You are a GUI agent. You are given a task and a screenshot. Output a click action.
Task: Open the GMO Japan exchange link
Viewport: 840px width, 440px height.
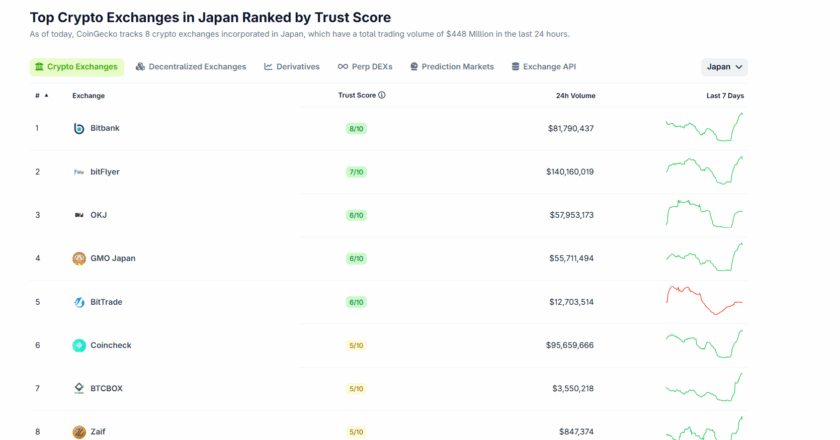tap(113, 258)
